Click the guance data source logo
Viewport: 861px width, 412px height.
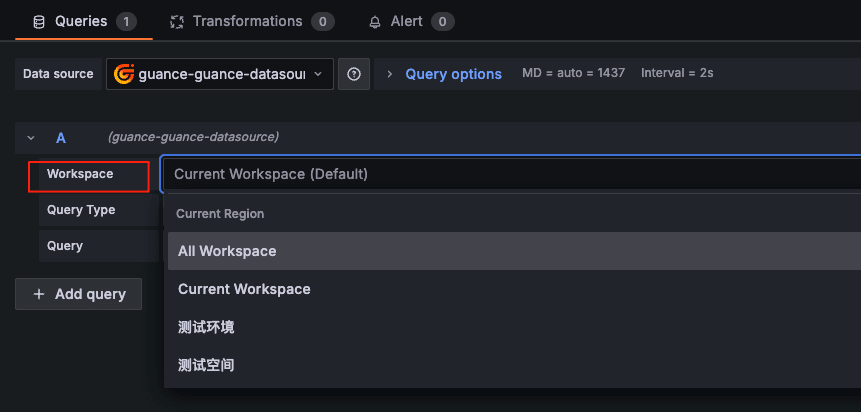click(124, 74)
